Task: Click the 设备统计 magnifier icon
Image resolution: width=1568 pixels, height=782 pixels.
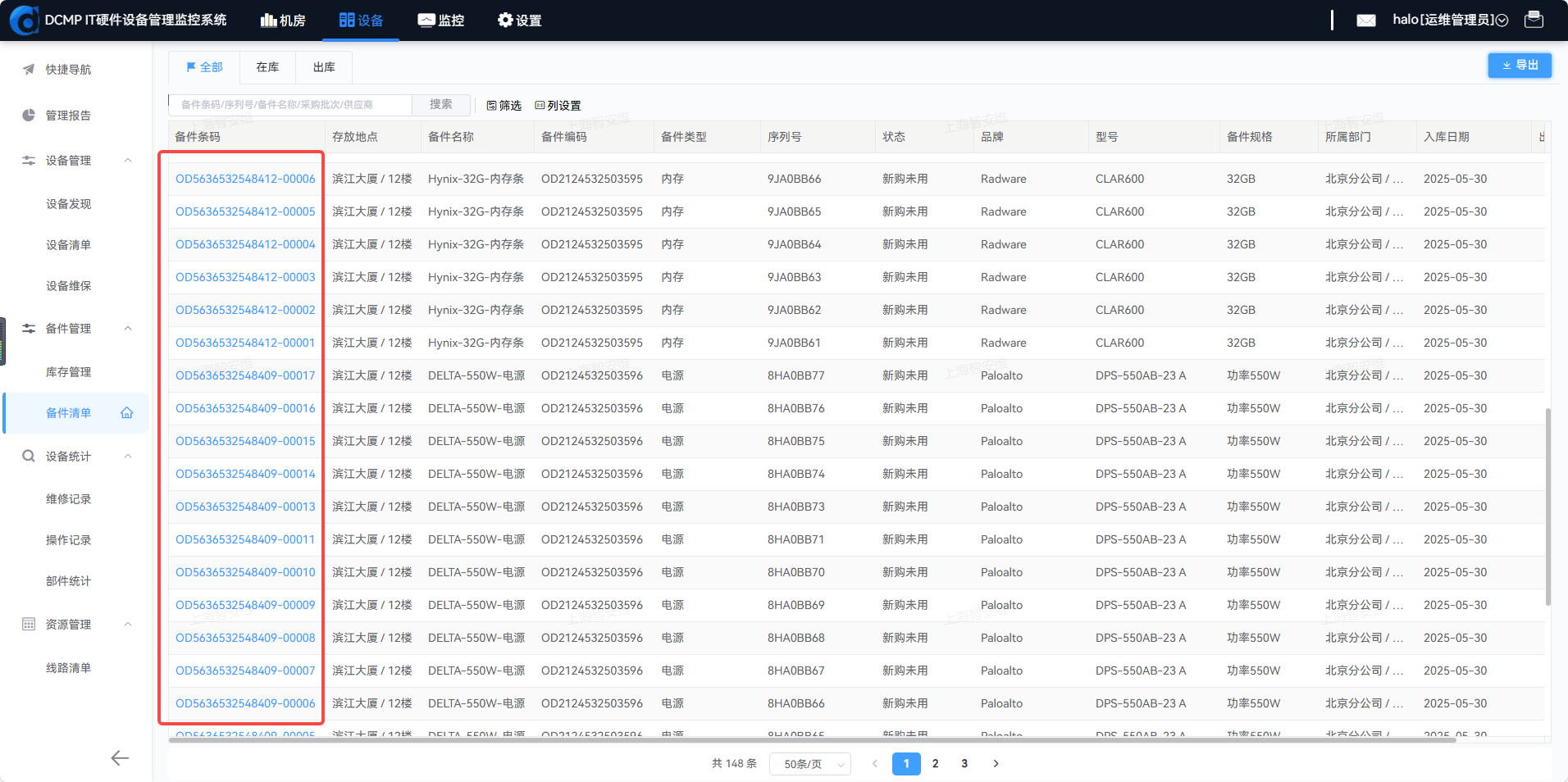Action: point(29,457)
